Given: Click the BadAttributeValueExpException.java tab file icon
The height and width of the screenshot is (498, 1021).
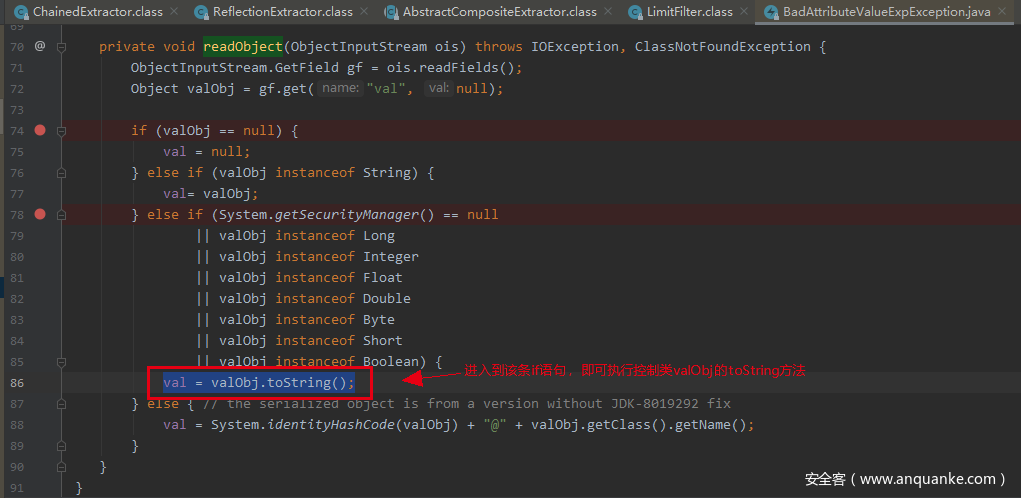Looking at the screenshot, I should pyautogui.click(x=771, y=12).
